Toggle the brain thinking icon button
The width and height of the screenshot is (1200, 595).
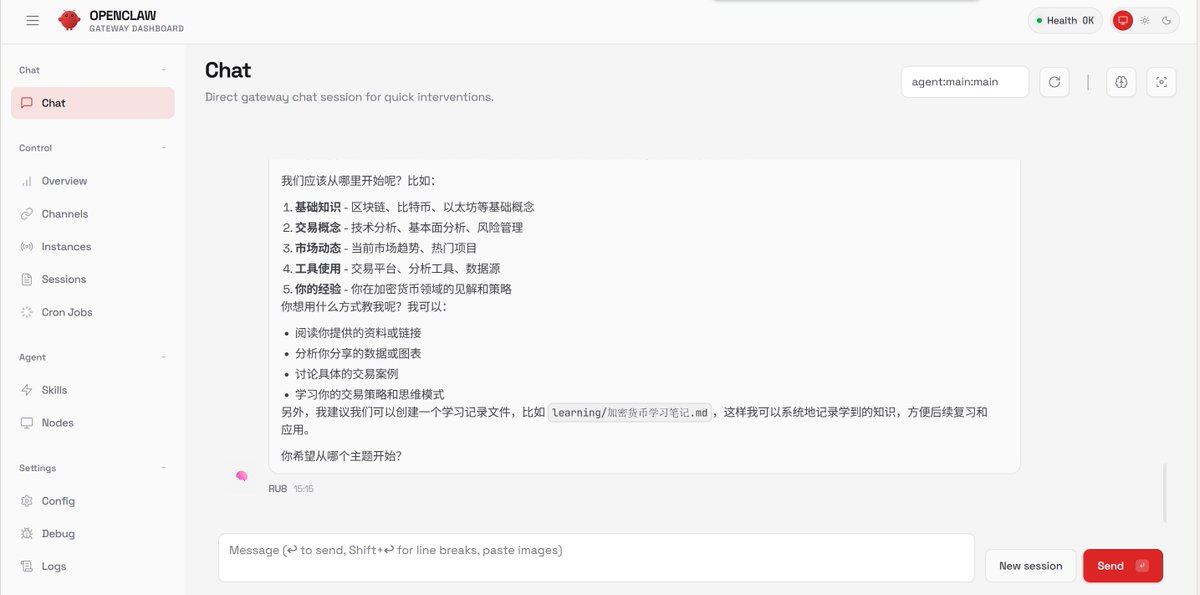coord(1121,82)
